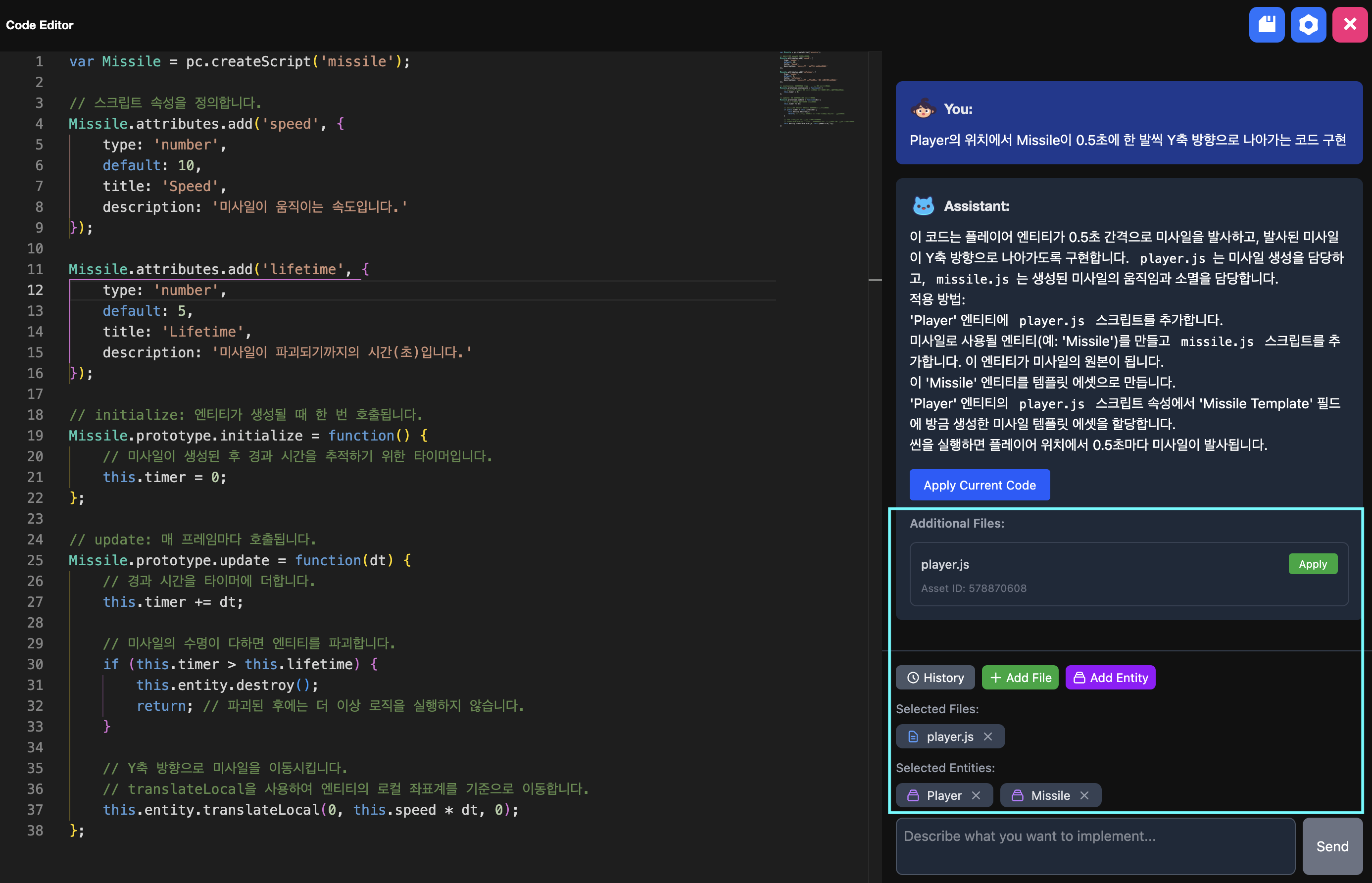1372x883 pixels.
Task: Click the editor scrollbar marker
Action: 875,280
